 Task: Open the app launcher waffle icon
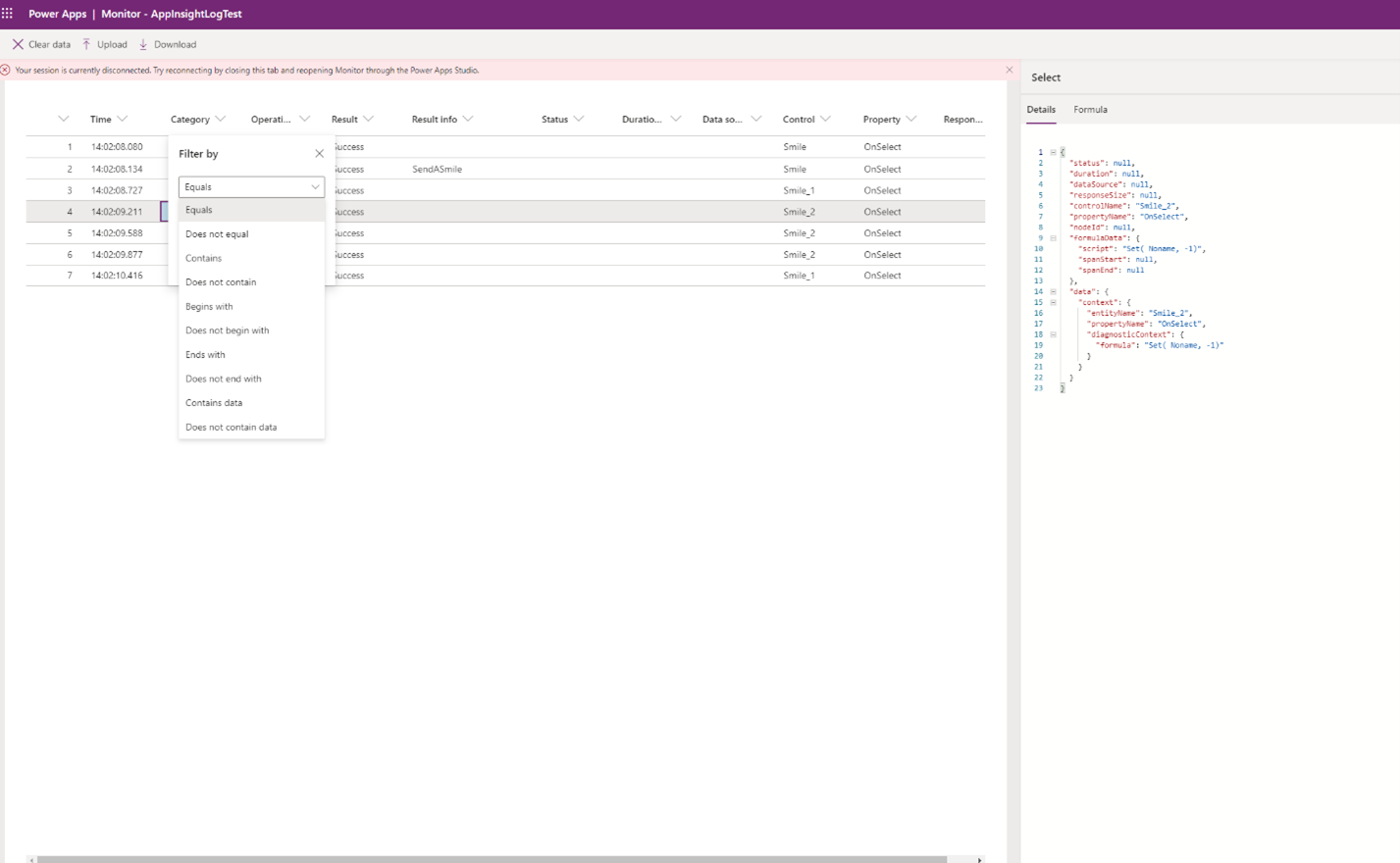[x=8, y=14]
